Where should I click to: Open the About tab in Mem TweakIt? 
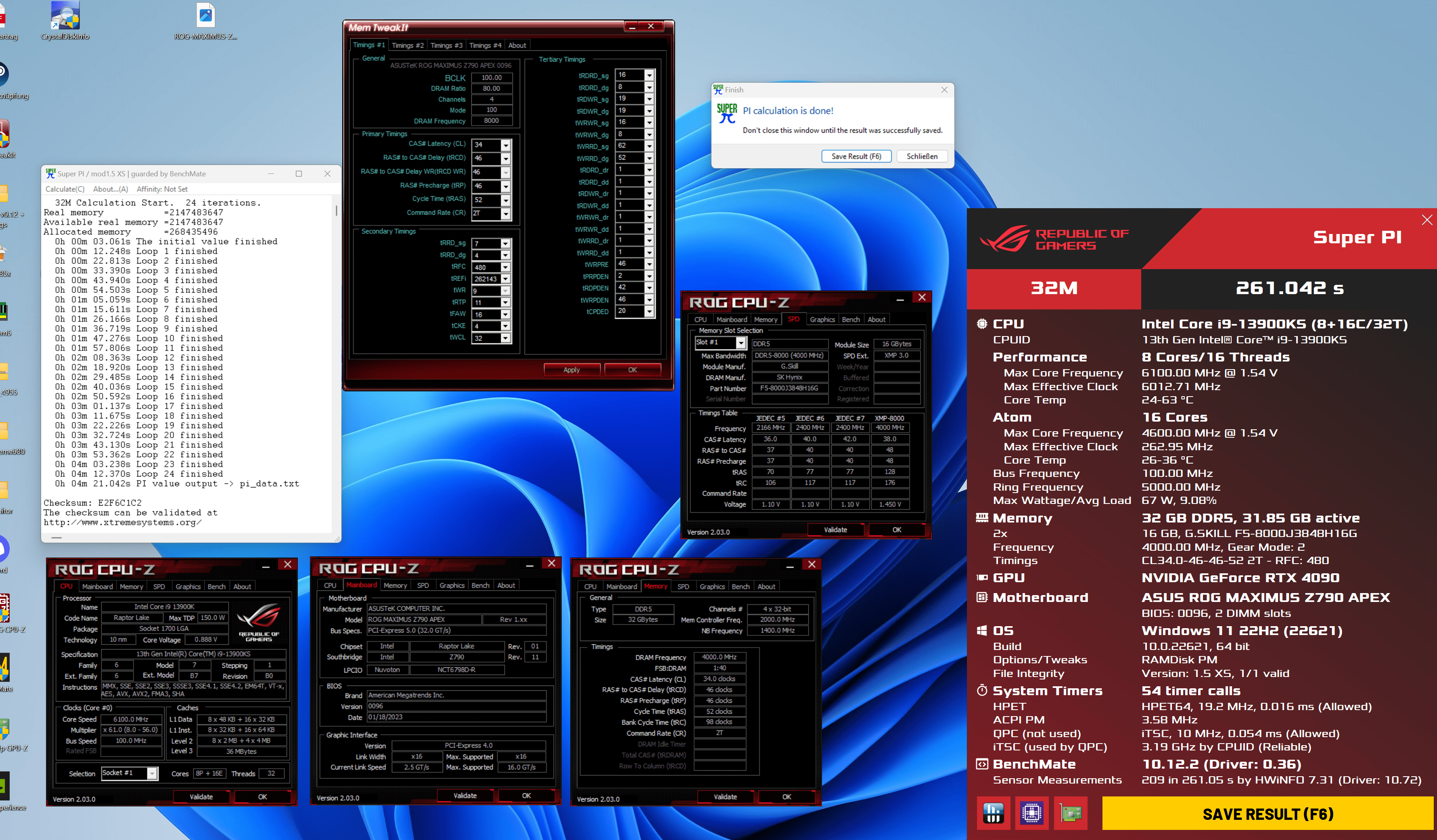coord(517,46)
